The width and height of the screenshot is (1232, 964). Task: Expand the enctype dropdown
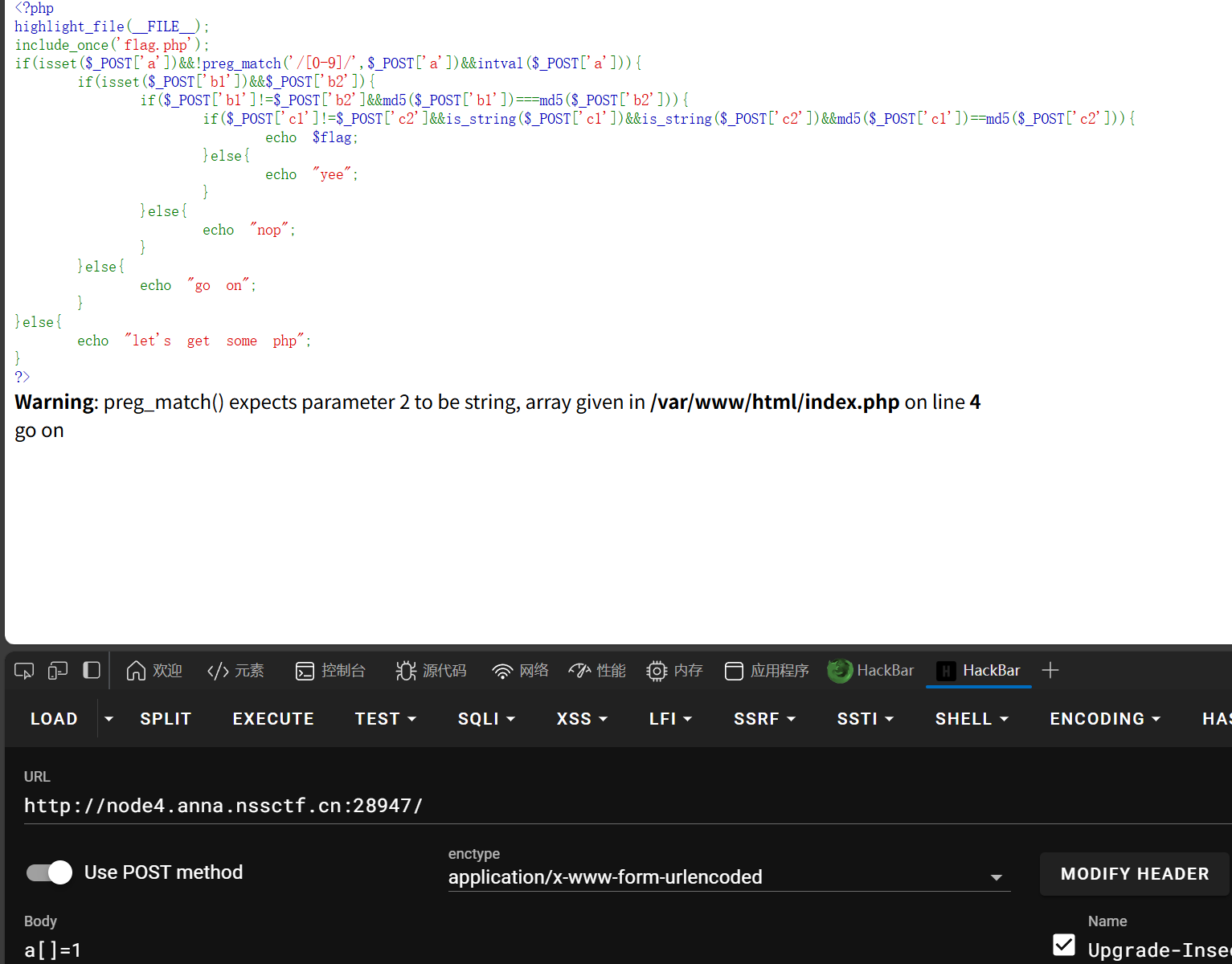[996, 877]
